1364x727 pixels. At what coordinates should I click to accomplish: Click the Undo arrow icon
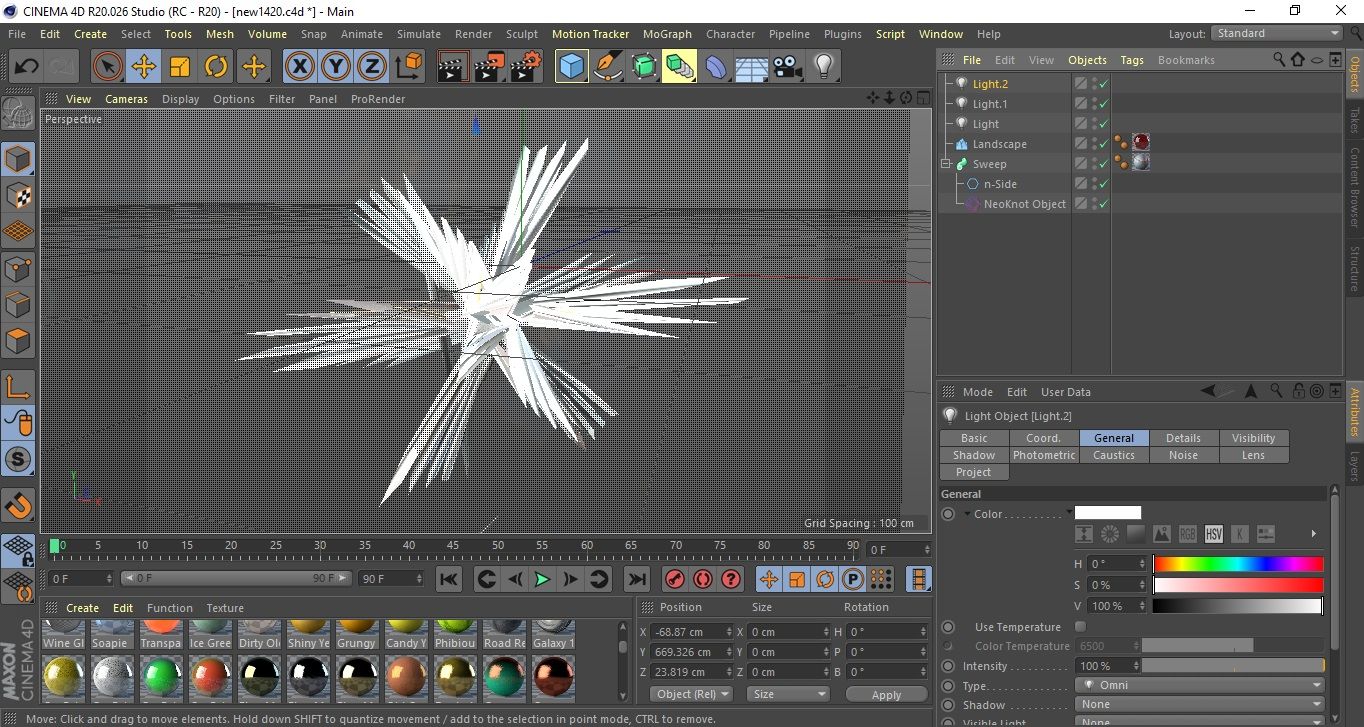[x=27, y=67]
